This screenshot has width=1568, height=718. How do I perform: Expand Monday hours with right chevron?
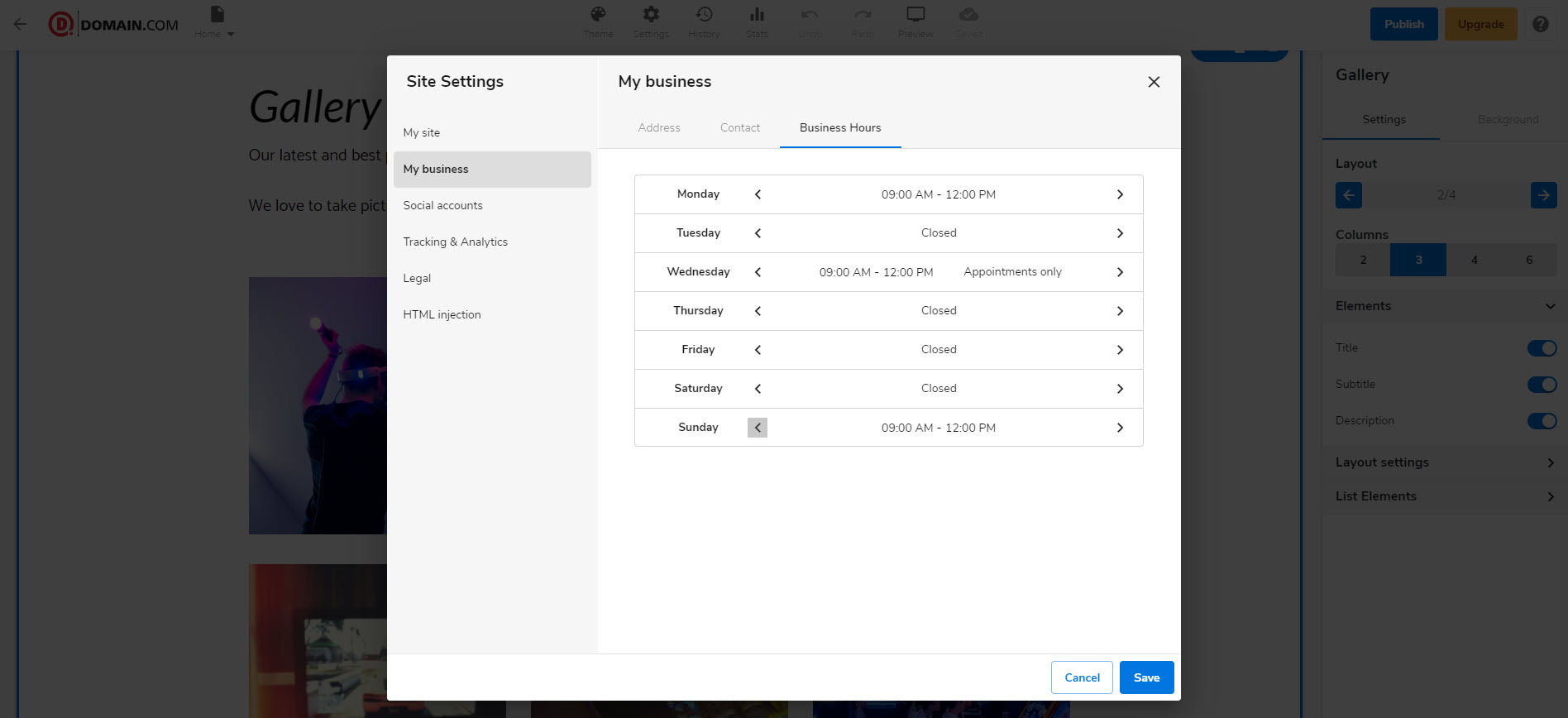[x=1120, y=194]
